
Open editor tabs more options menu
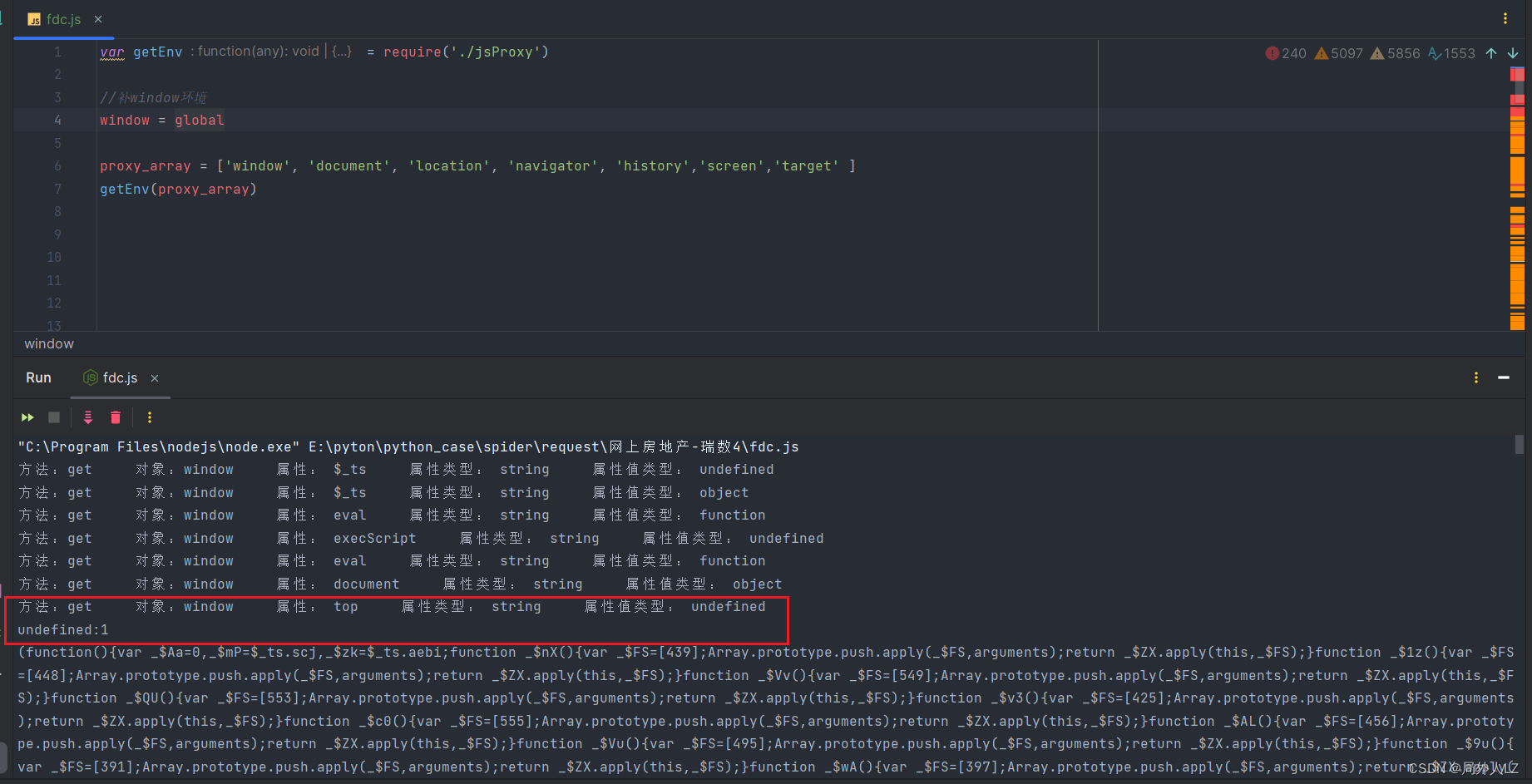click(x=1505, y=18)
